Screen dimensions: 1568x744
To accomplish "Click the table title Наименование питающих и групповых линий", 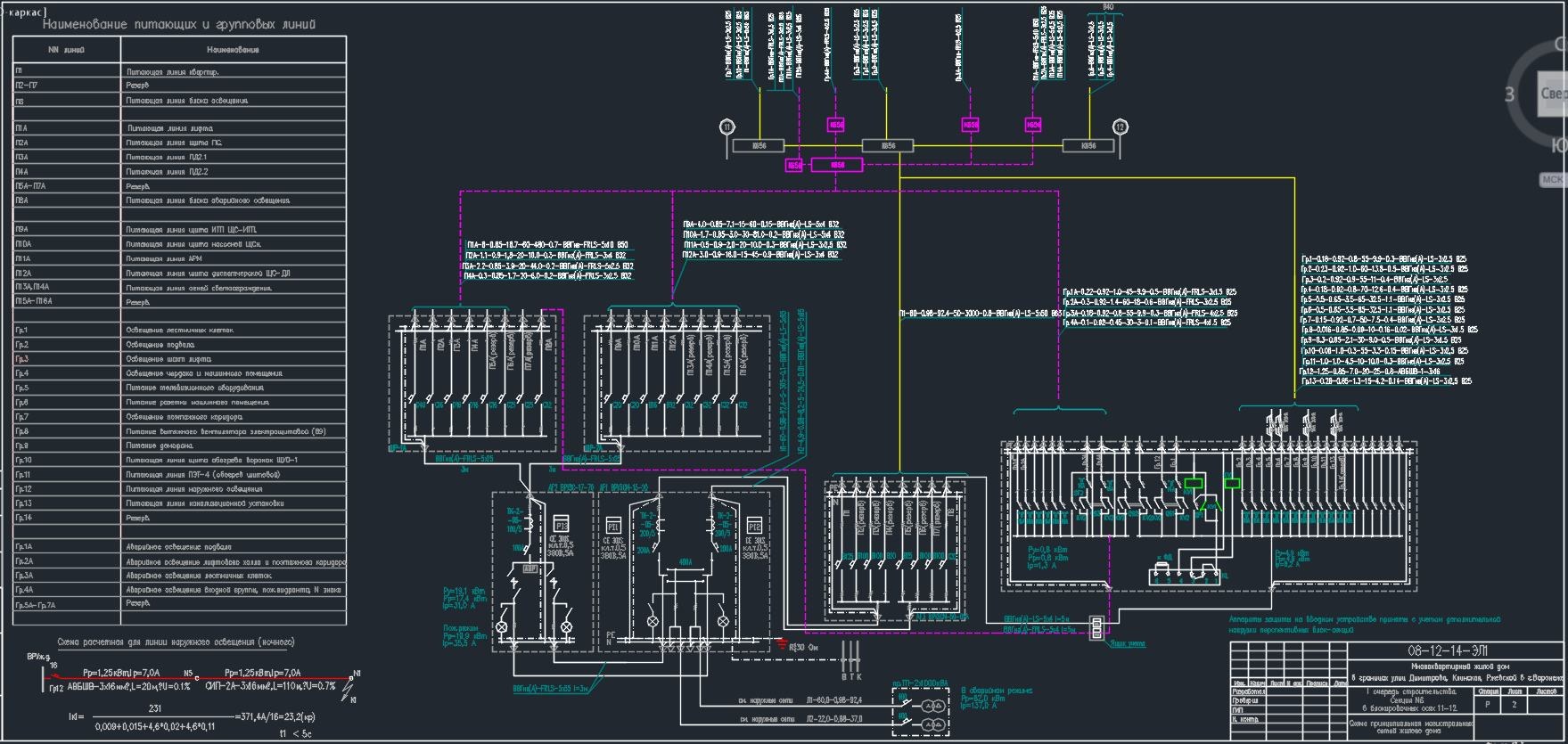I will point(179,25).
